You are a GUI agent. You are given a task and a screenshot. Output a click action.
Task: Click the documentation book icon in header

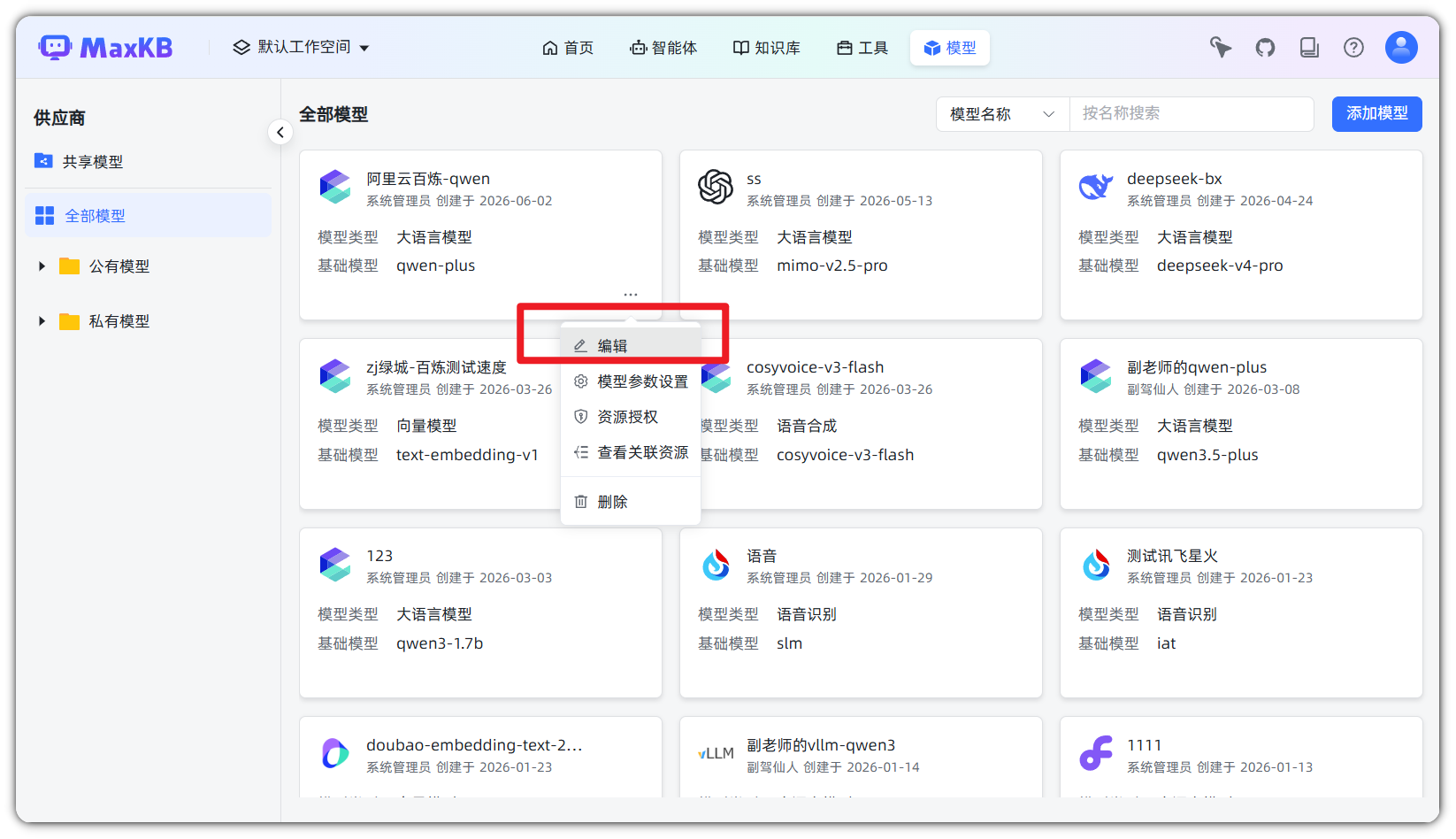click(x=1309, y=48)
